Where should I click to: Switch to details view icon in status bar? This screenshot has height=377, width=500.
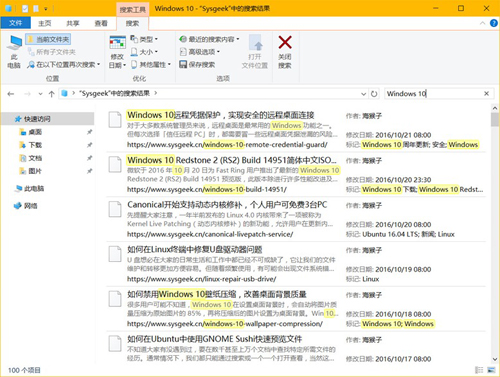click(x=479, y=370)
